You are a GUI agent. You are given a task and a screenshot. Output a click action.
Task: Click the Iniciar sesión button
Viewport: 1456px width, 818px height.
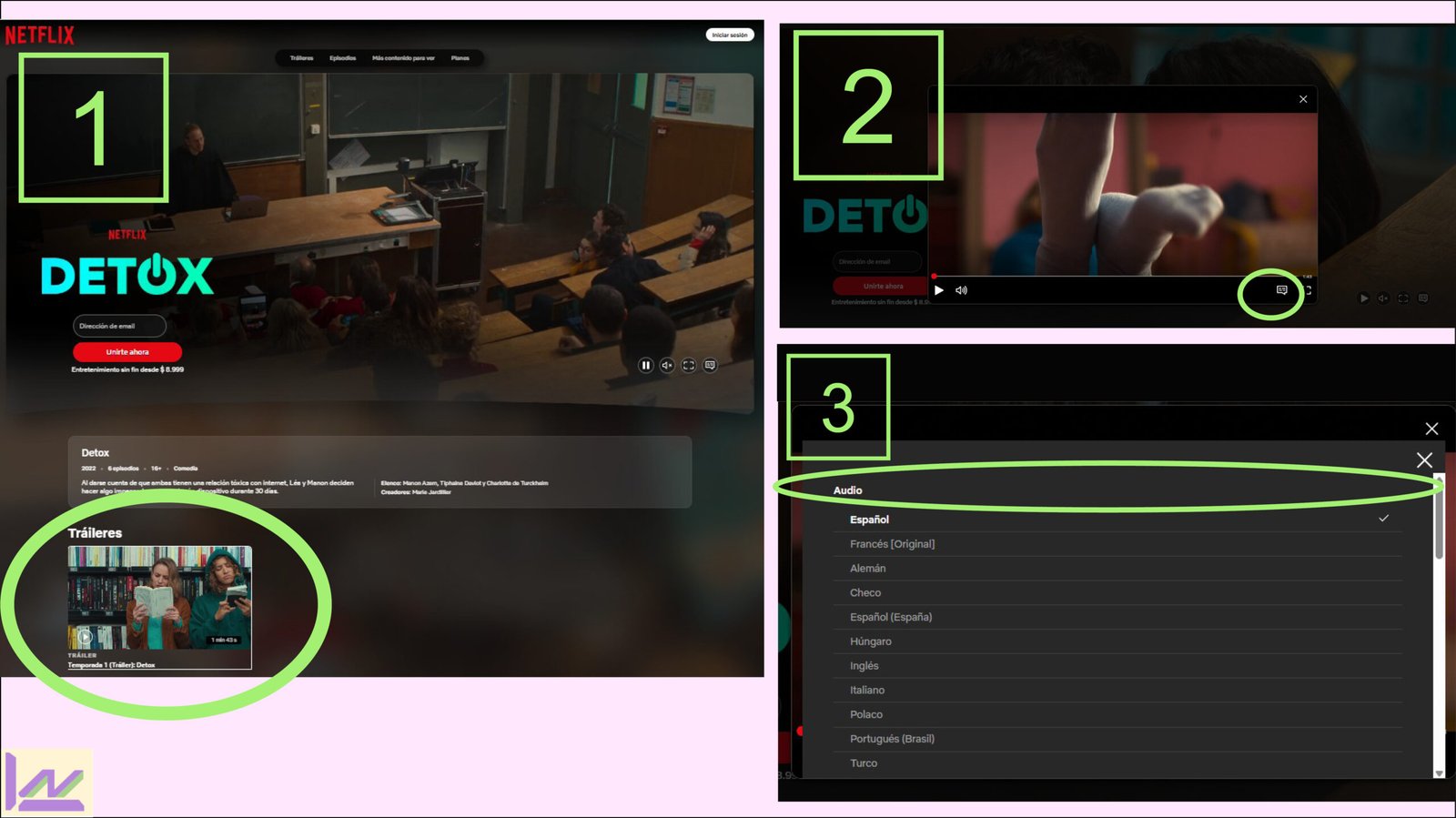click(x=730, y=35)
